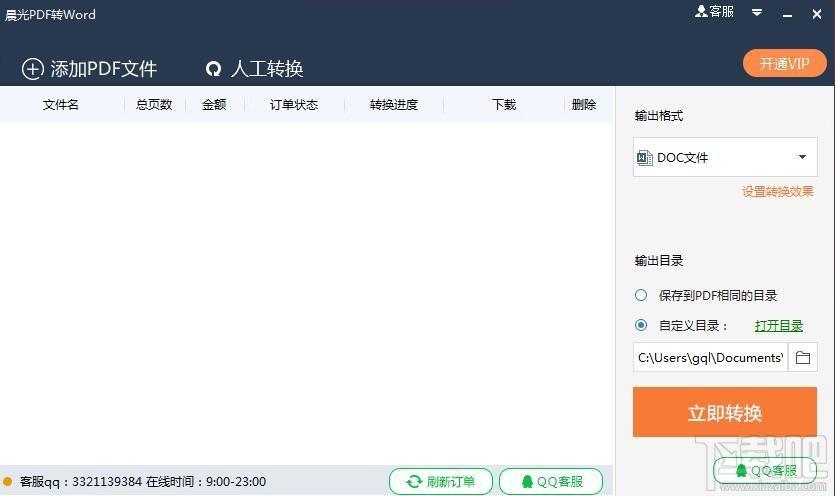Click the 立即转换 button
The image size is (835, 496).
click(725, 412)
